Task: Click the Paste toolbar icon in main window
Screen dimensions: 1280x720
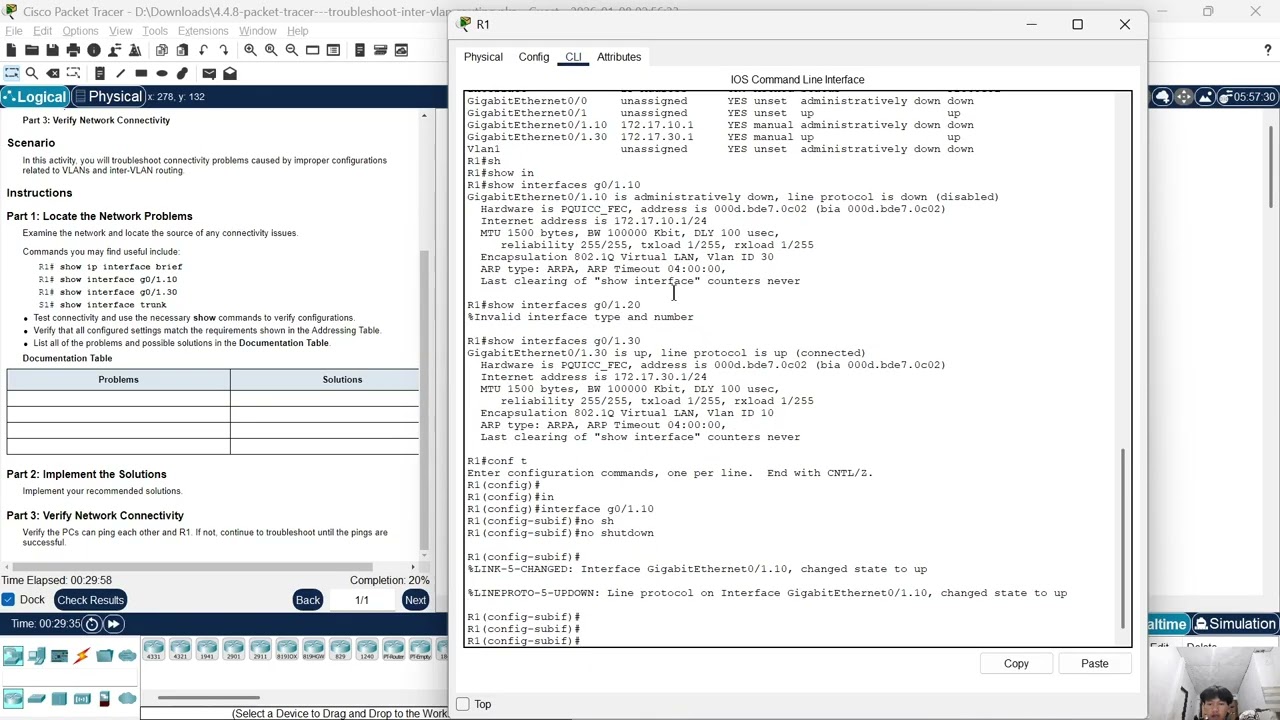Action: pyautogui.click(x=182, y=50)
